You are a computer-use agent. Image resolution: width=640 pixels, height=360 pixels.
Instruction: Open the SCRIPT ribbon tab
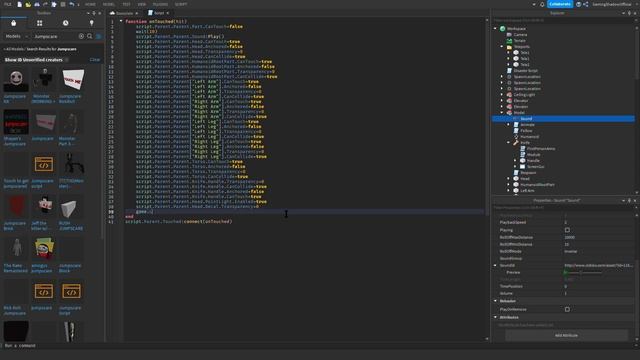point(181,4)
